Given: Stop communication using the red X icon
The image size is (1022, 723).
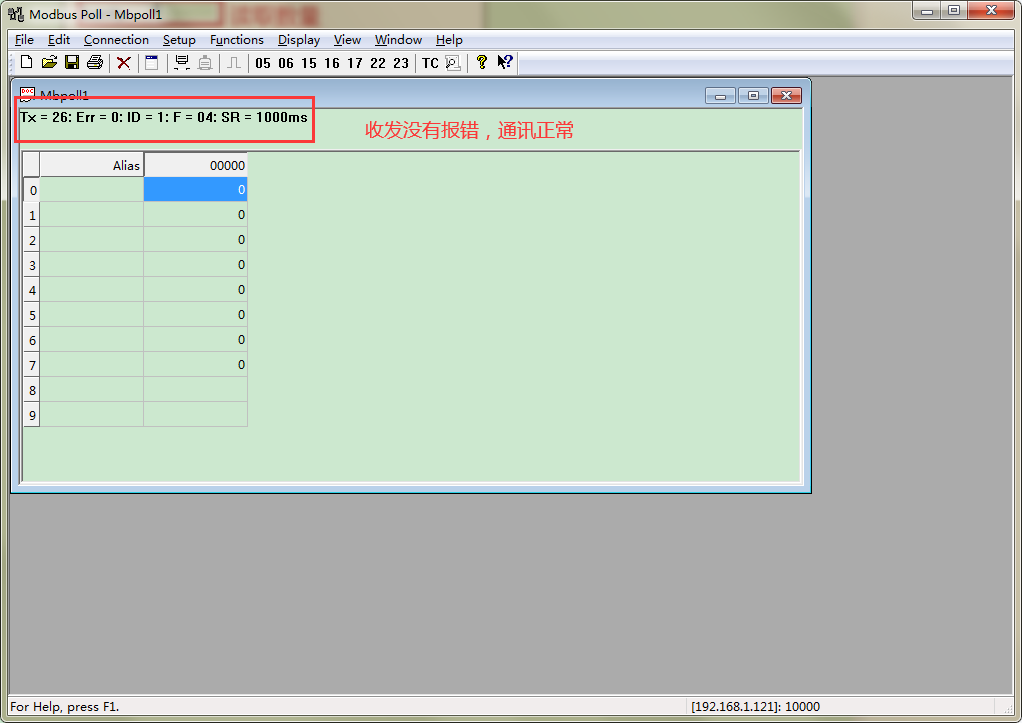Looking at the screenshot, I should [x=123, y=62].
